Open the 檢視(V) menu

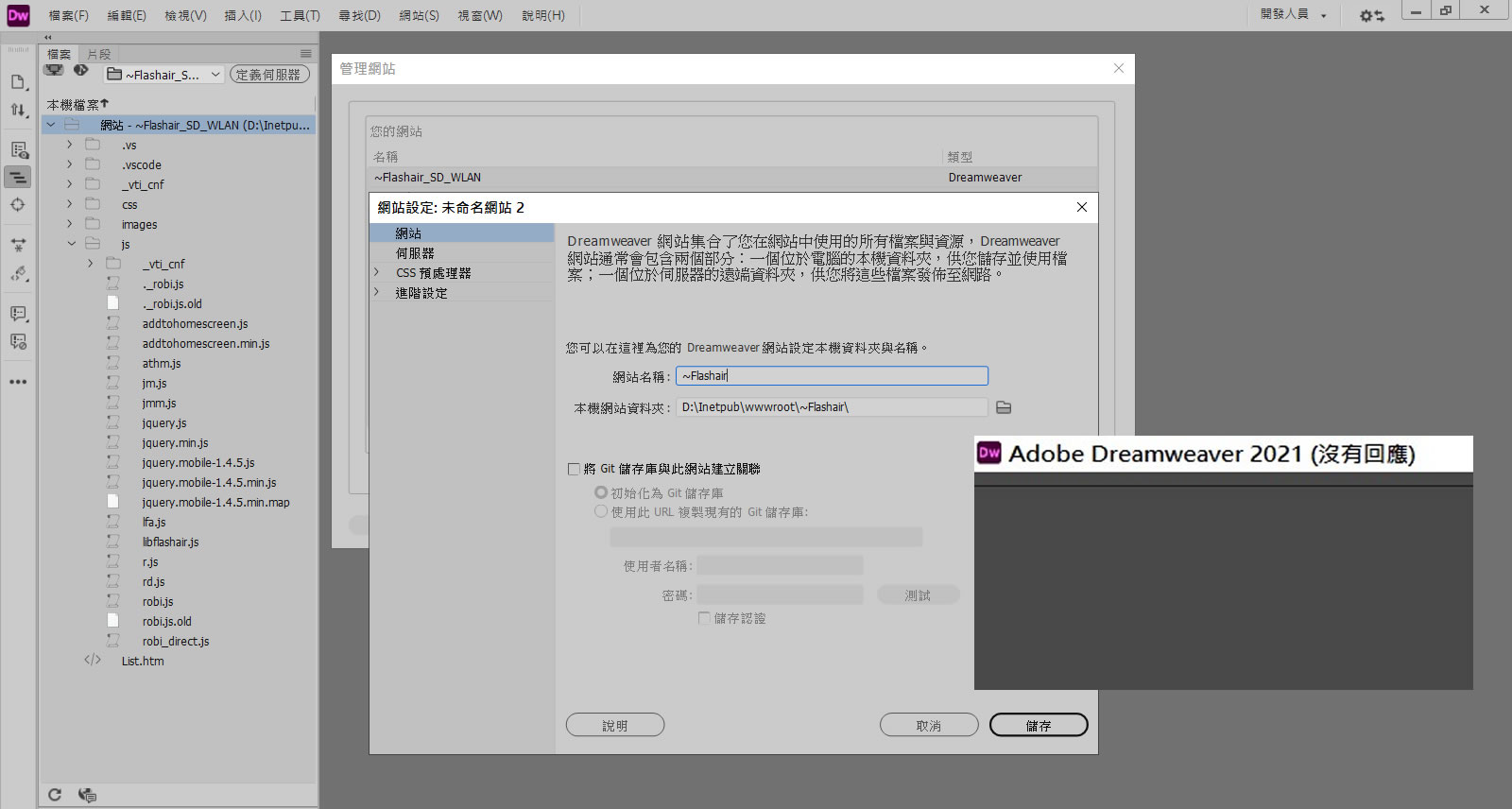click(x=185, y=15)
